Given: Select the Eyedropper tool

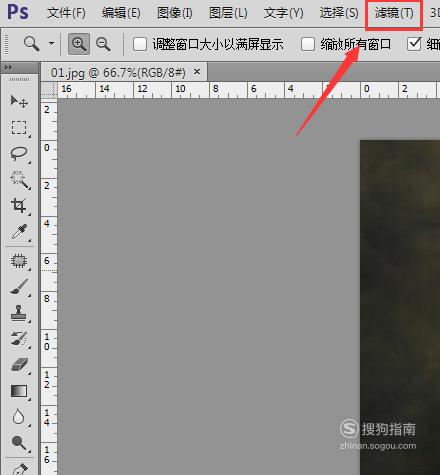Looking at the screenshot, I should pos(19,232).
